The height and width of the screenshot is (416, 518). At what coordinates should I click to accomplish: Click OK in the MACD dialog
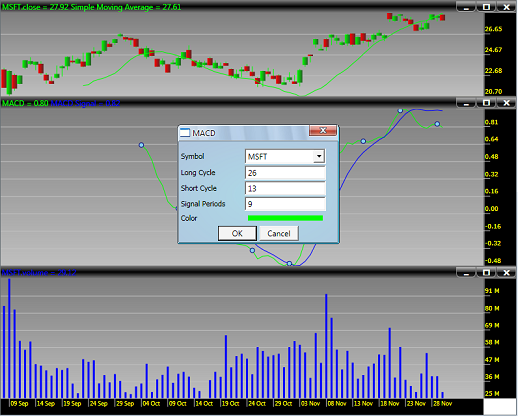(237, 233)
